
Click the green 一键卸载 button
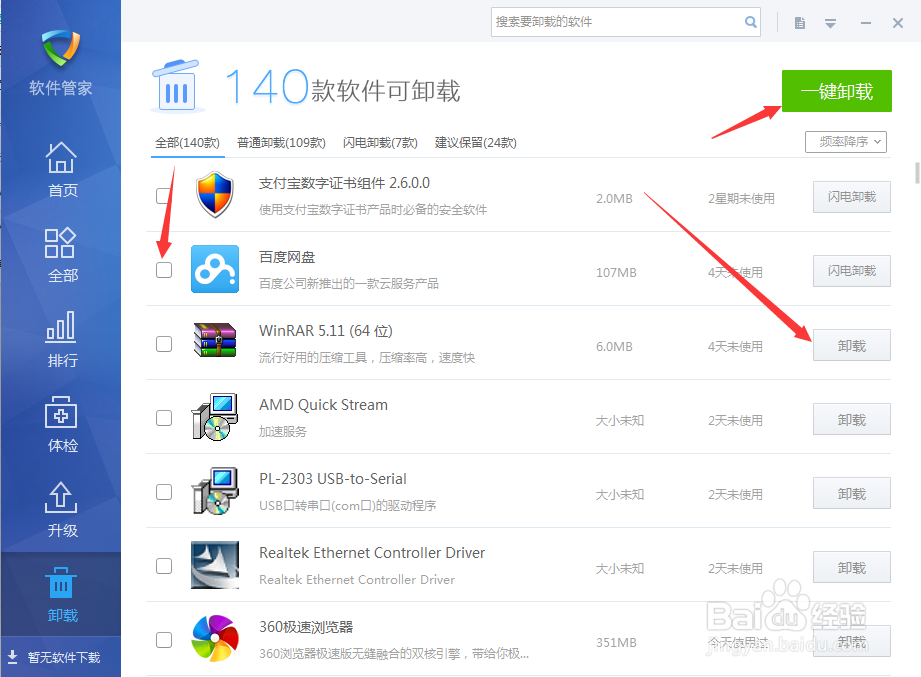[836, 90]
